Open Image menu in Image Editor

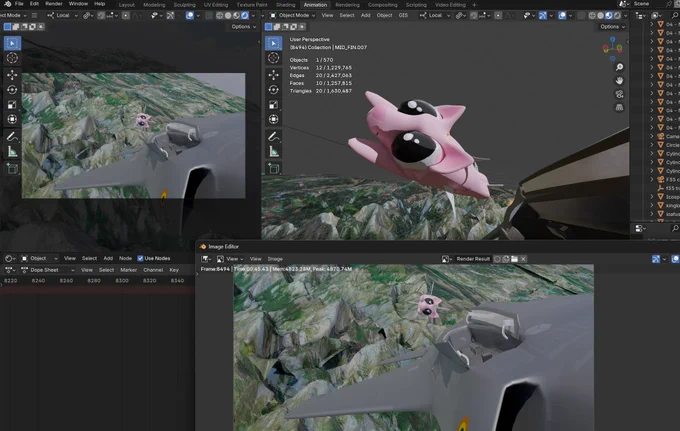[275, 259]
